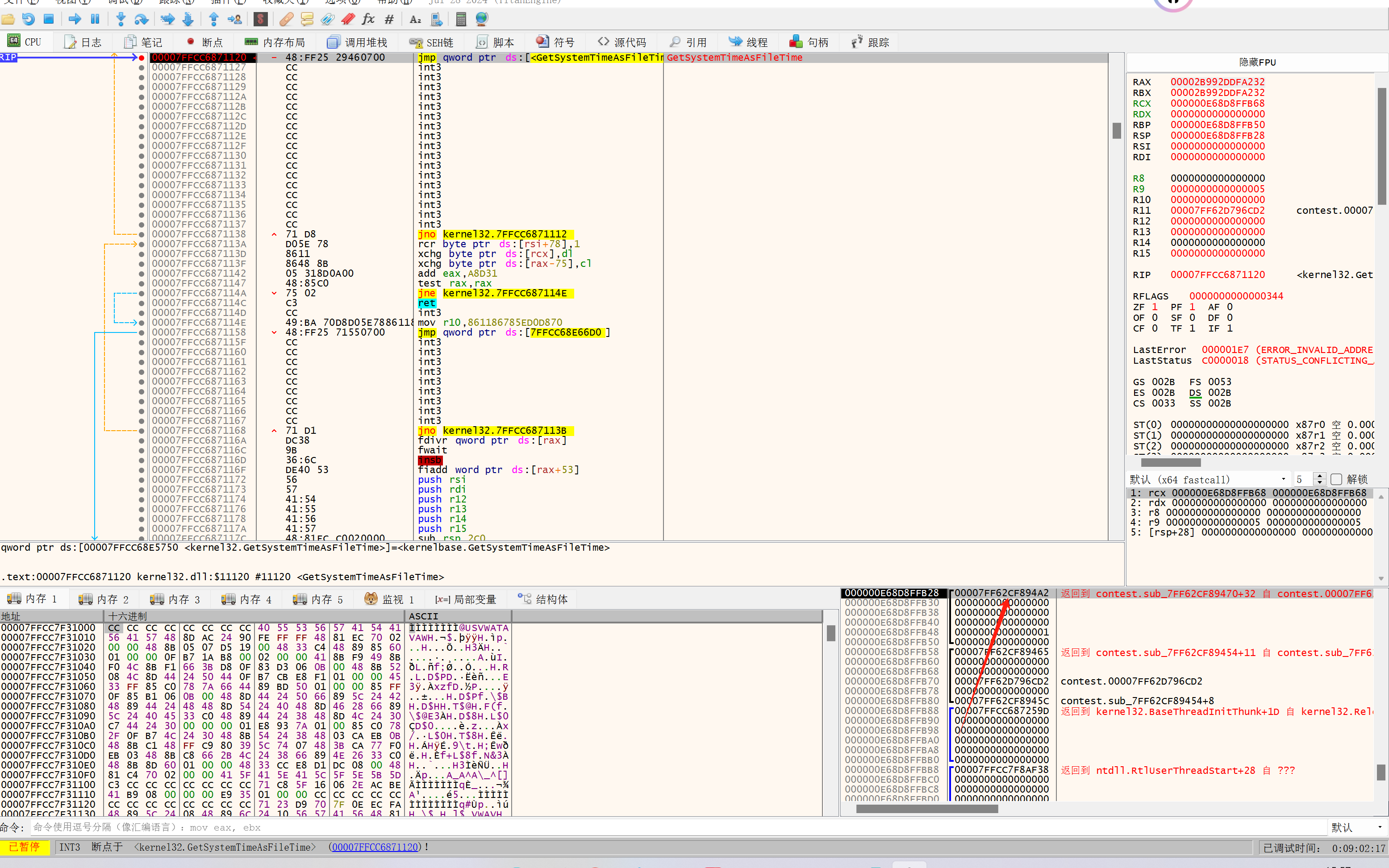Toggle breakpoint at address 00007FFCC6871172
The image size is (1389, 868).
click(141, 480)
